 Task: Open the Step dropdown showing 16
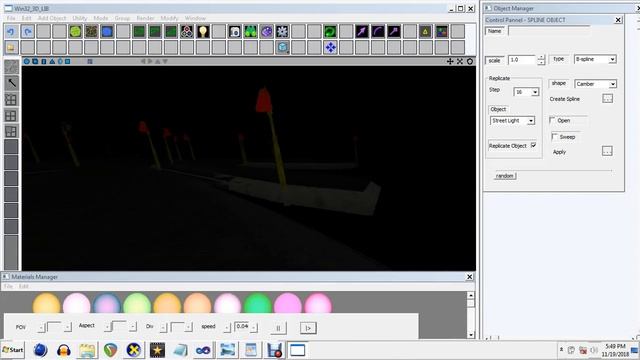tap(526, 92)
